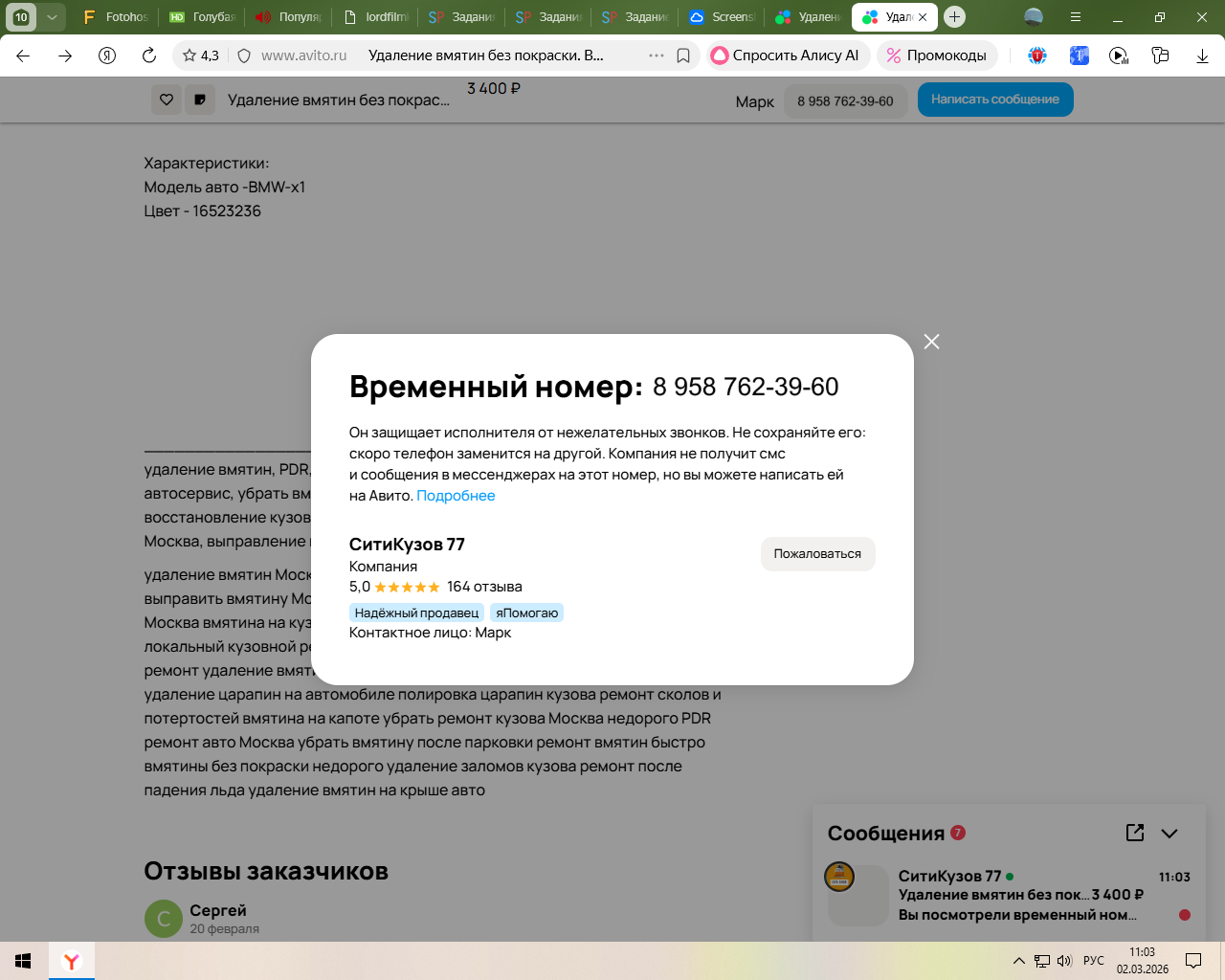Open the Windows Start menu

click(24, 961)
